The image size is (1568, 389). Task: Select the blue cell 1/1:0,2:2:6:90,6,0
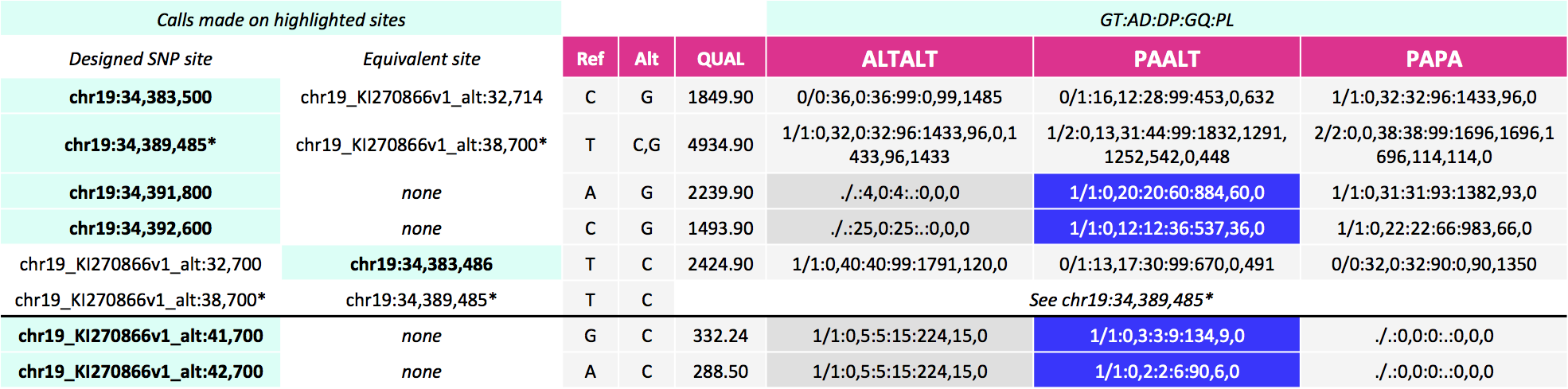tap(1167, 371)
